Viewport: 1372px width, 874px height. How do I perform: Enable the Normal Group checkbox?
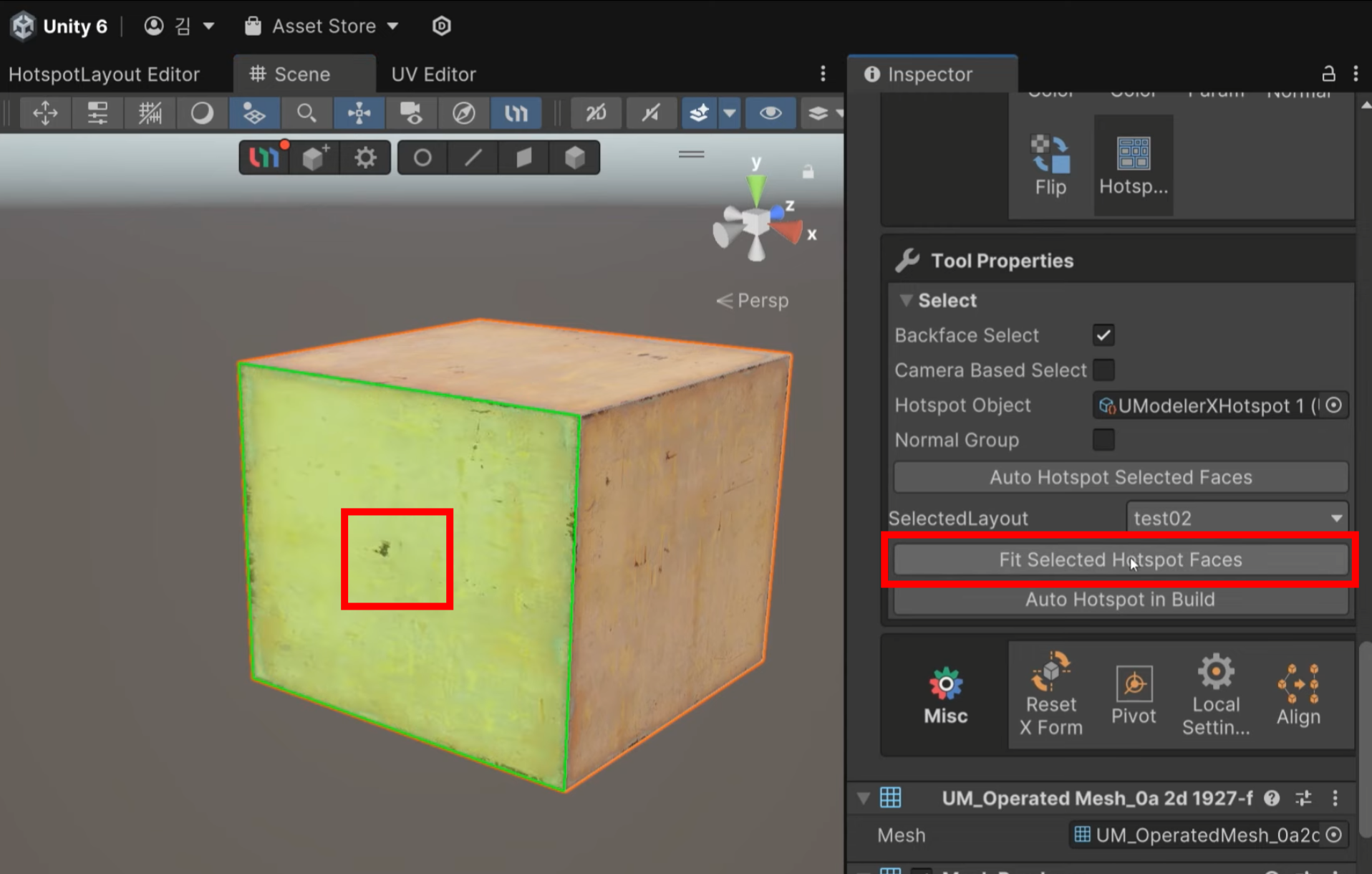click(1103, 440)
